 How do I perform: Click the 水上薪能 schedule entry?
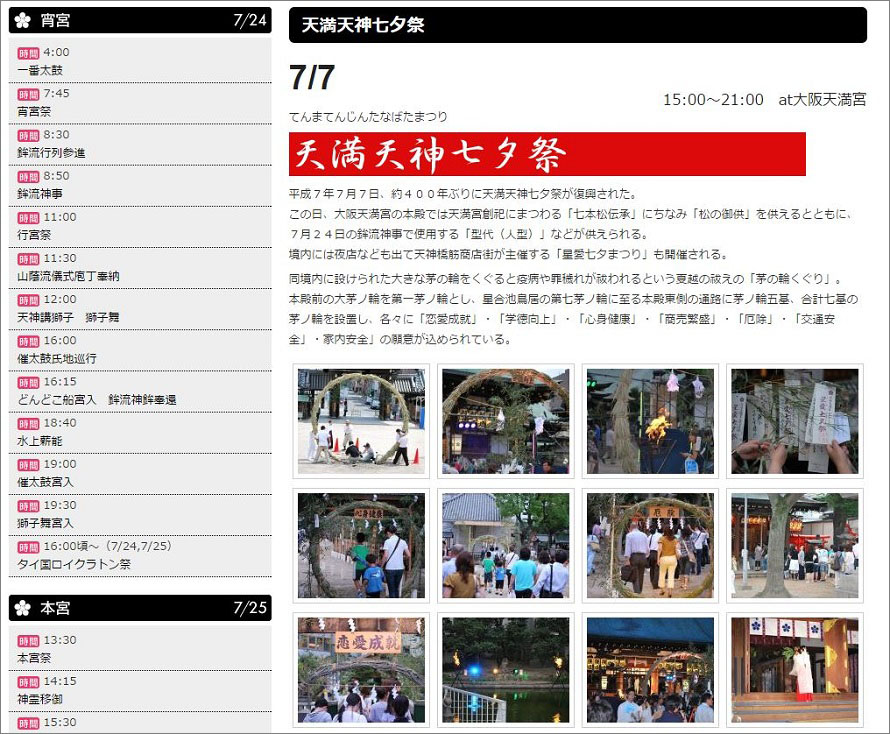point(40,441)
